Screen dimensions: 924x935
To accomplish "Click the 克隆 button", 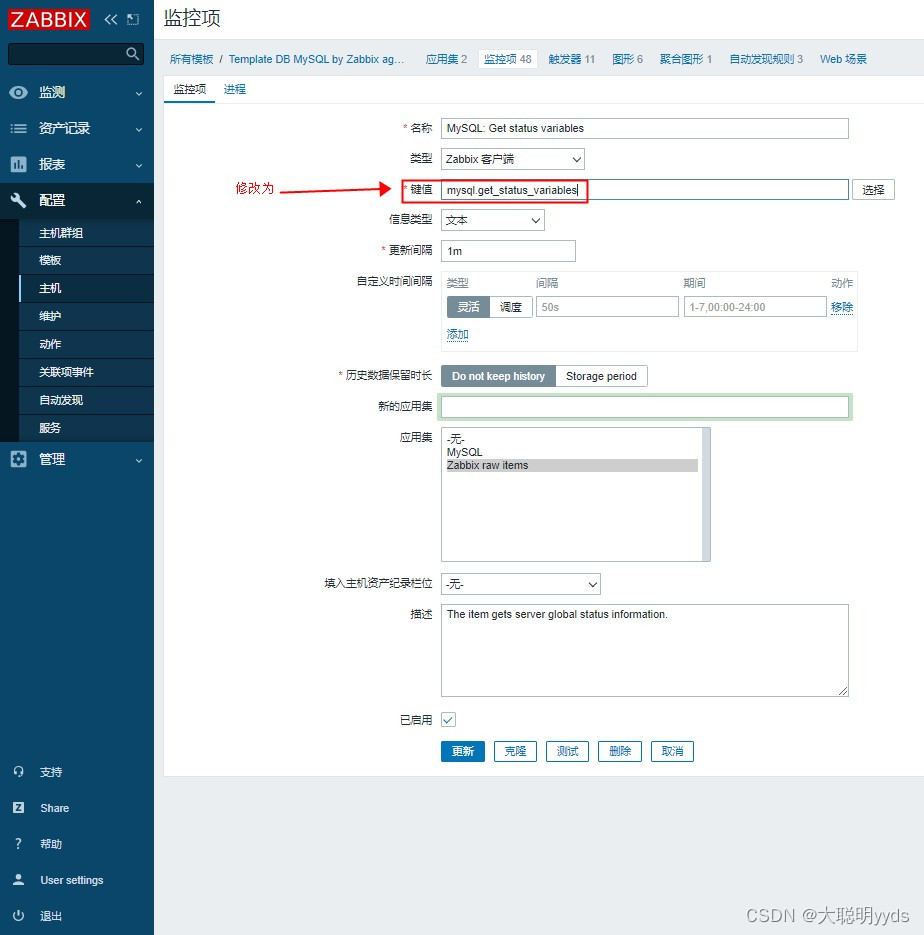I will click(x=515, y=751).
